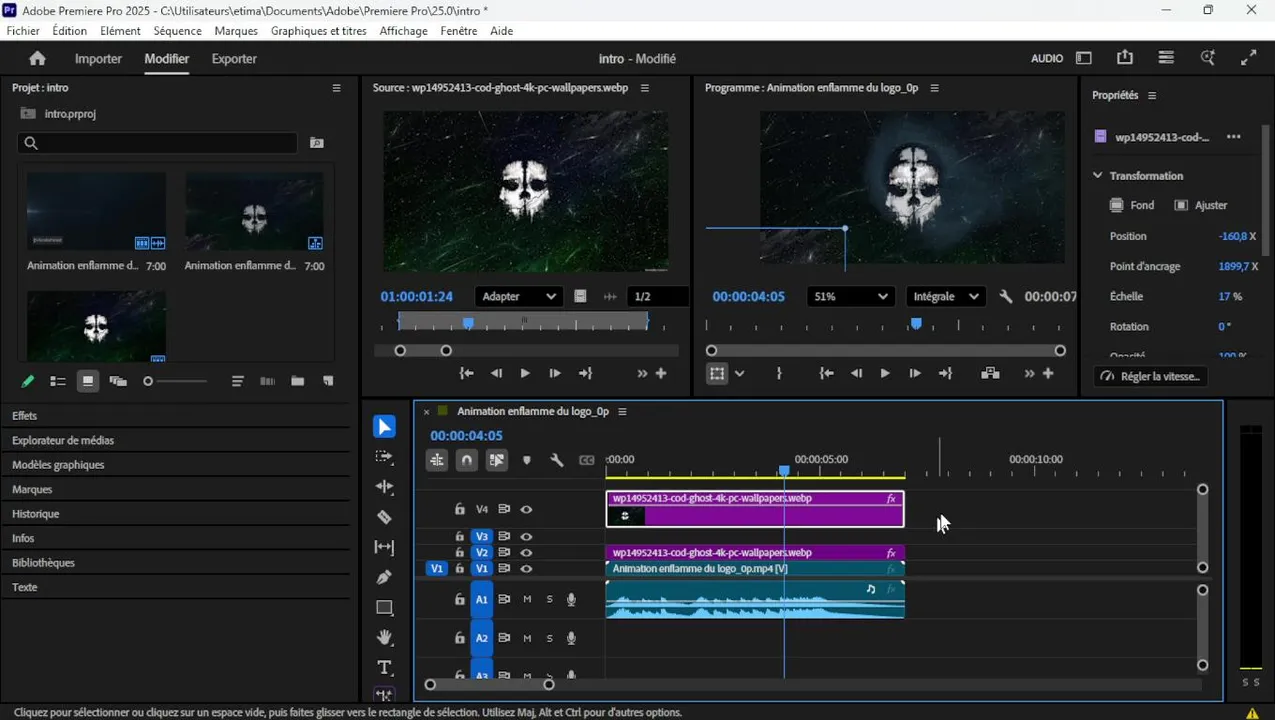The image size is (1275, 720).
Task: Open Quick Export share icon
Action: pos(1125,58)
